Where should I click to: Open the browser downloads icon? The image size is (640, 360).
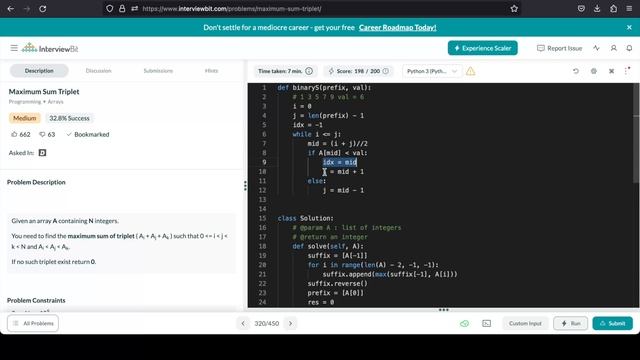(597, 9)
